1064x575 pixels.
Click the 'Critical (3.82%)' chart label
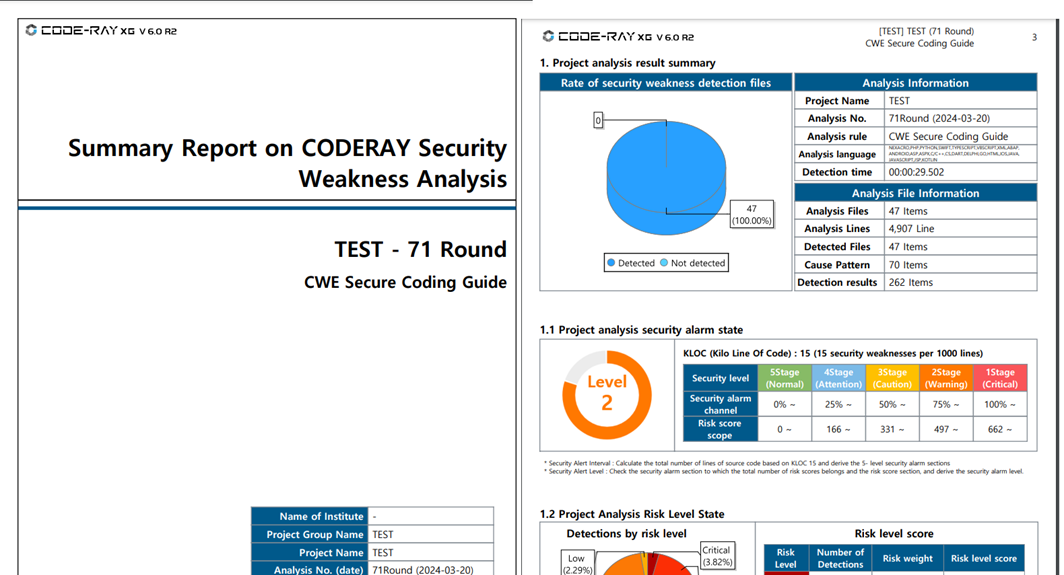[717, 556]
